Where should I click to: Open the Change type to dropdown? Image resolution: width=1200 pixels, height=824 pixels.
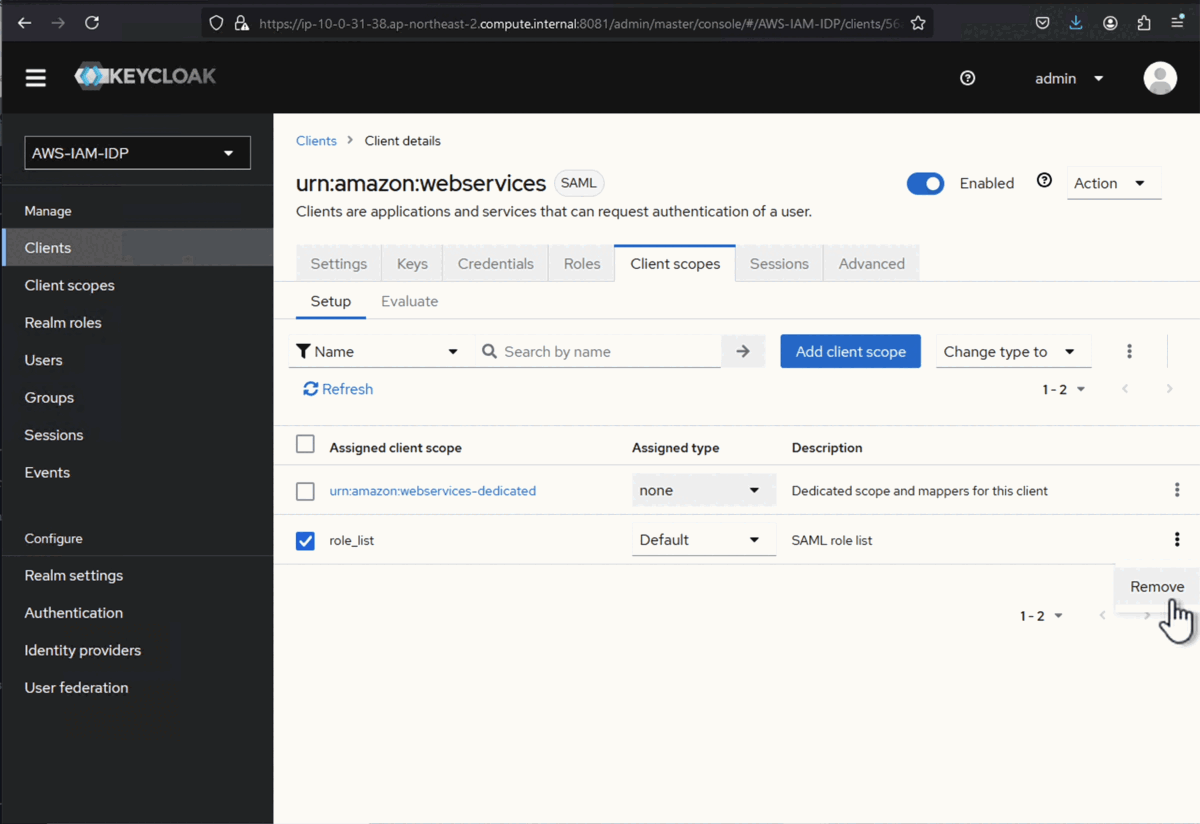click(x=1012, y=351)
